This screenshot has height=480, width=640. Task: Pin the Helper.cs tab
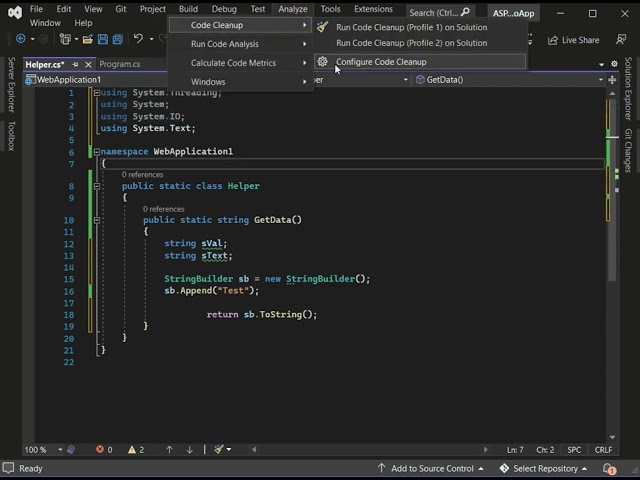75,64
